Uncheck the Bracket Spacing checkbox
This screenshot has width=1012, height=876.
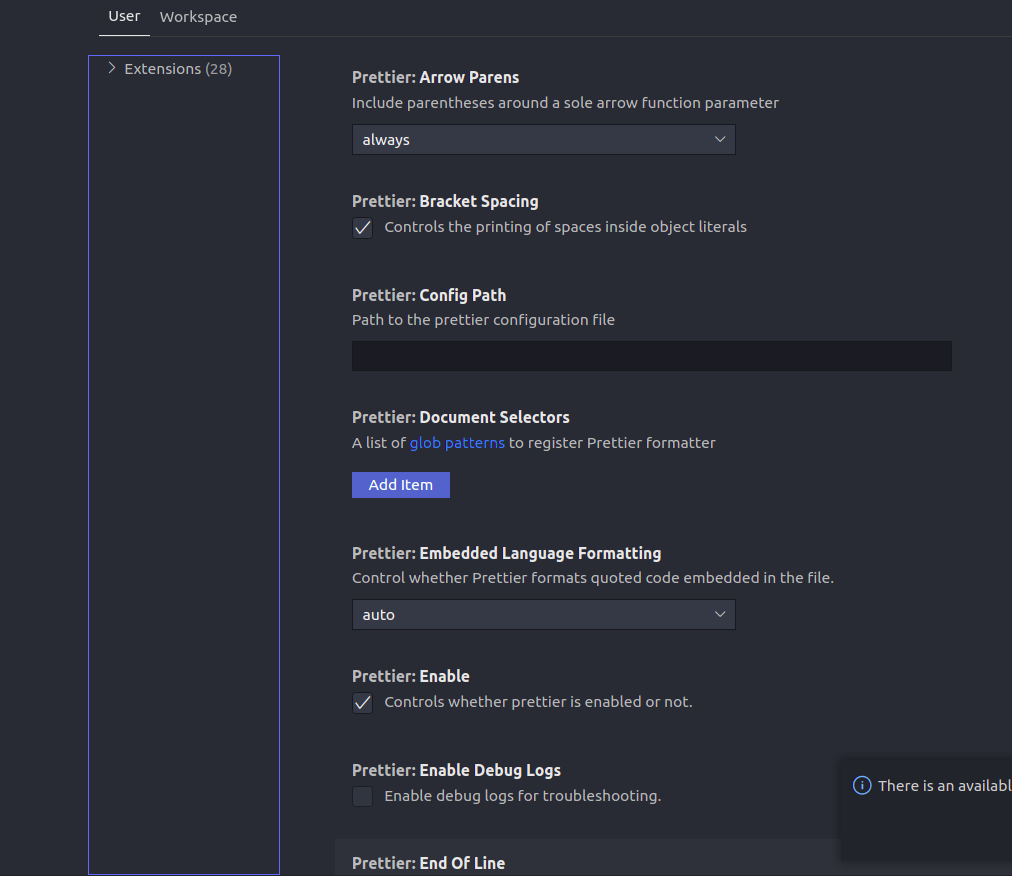coord(363,228)
